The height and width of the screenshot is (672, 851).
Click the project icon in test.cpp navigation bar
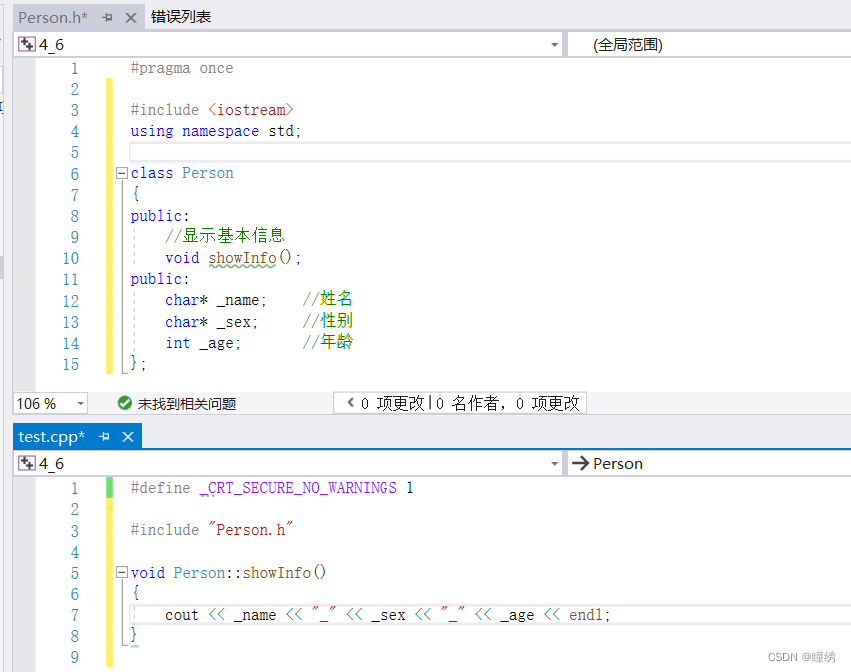27,463
